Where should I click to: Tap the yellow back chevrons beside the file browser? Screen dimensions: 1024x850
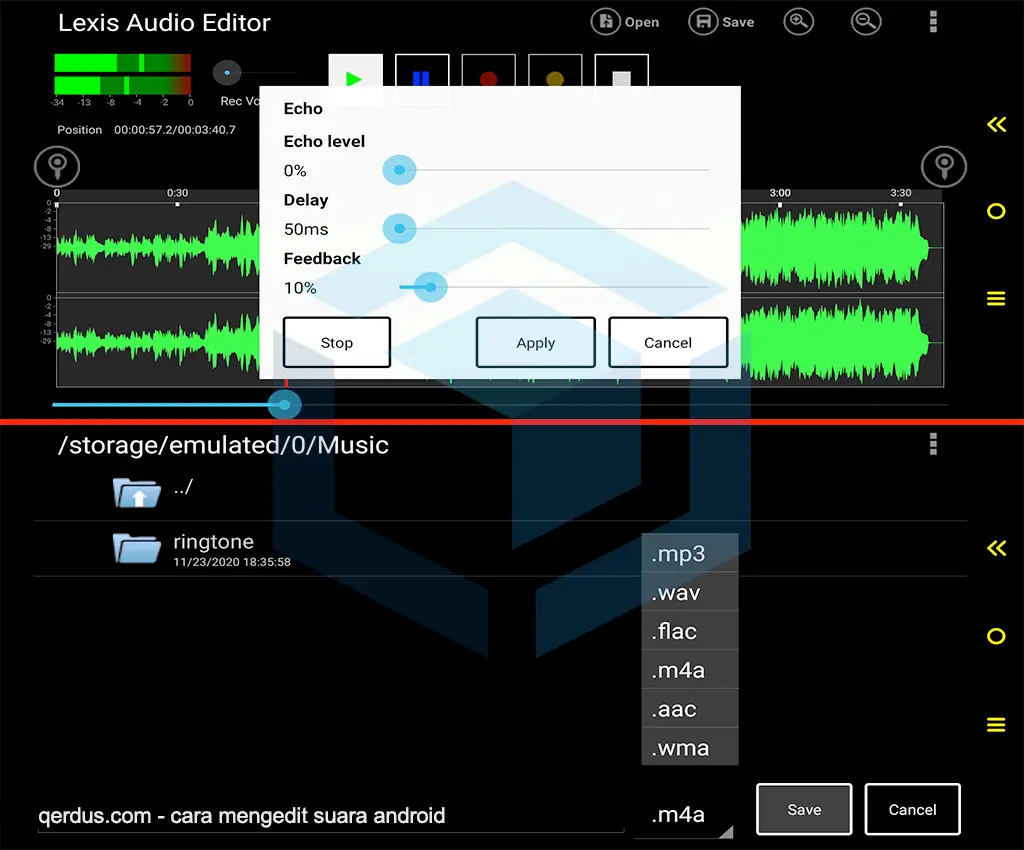coord(997,548)
